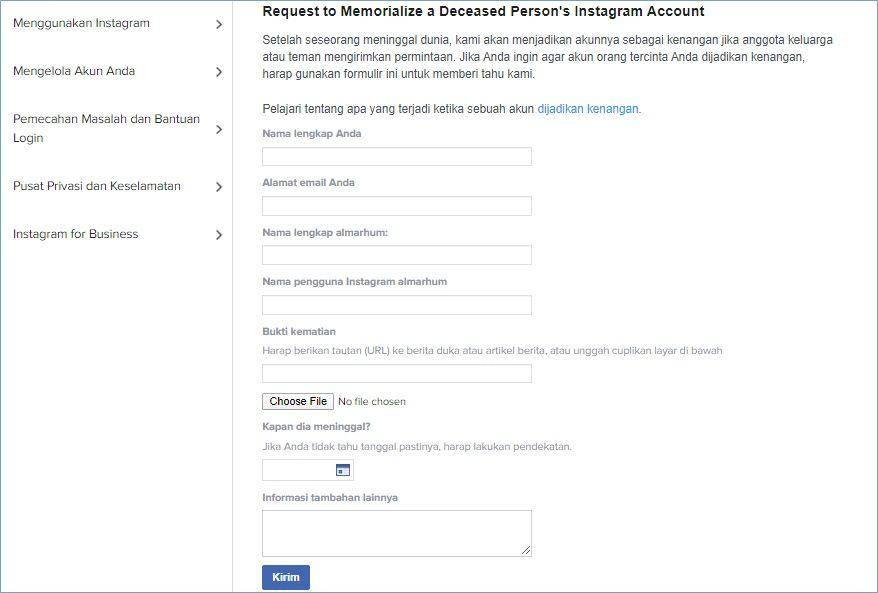Follow the dijadikan kenangan link
Image resolution: width=878 pixels, height=593 pixels.
pos(588,109)
